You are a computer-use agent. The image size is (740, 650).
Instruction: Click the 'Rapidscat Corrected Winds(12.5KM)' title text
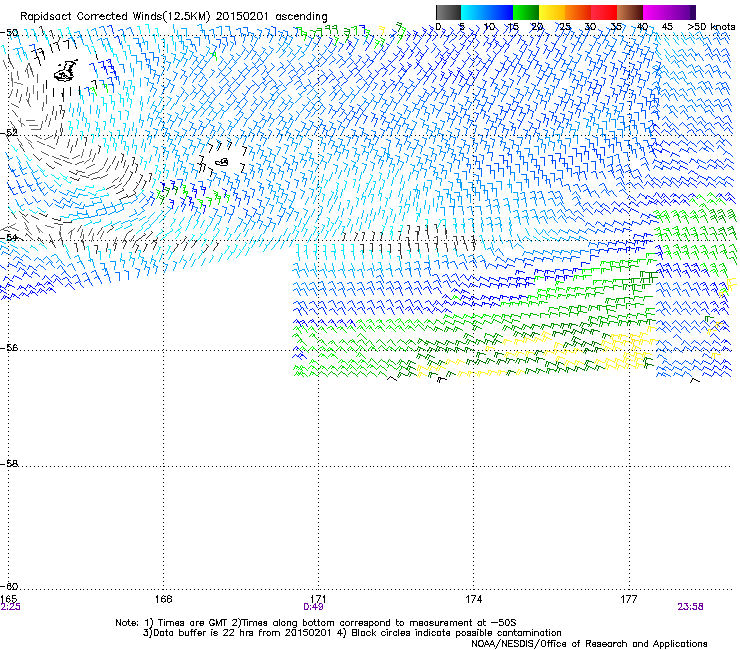[115, 16]
